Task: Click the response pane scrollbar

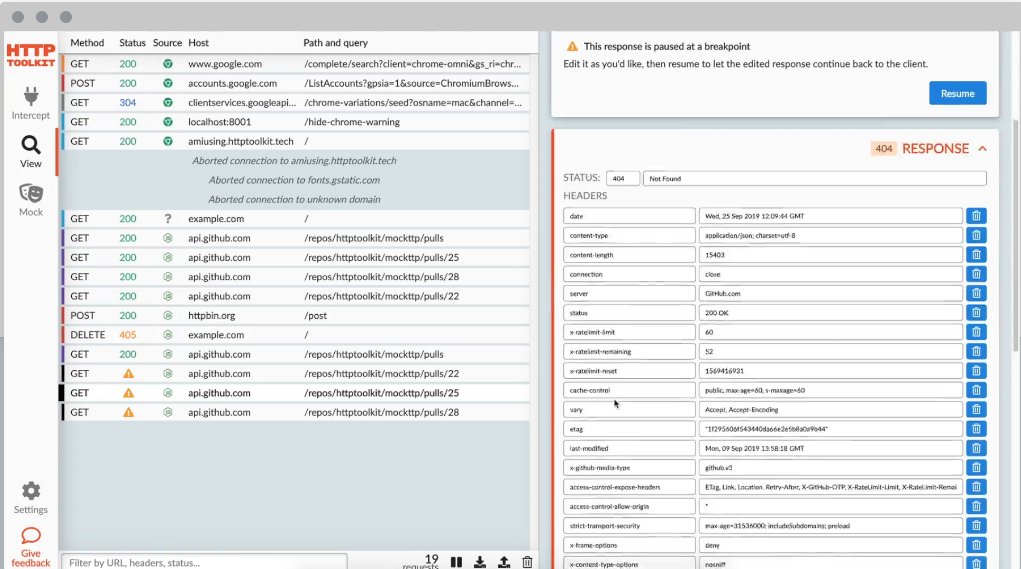Action: [1016, 234]
